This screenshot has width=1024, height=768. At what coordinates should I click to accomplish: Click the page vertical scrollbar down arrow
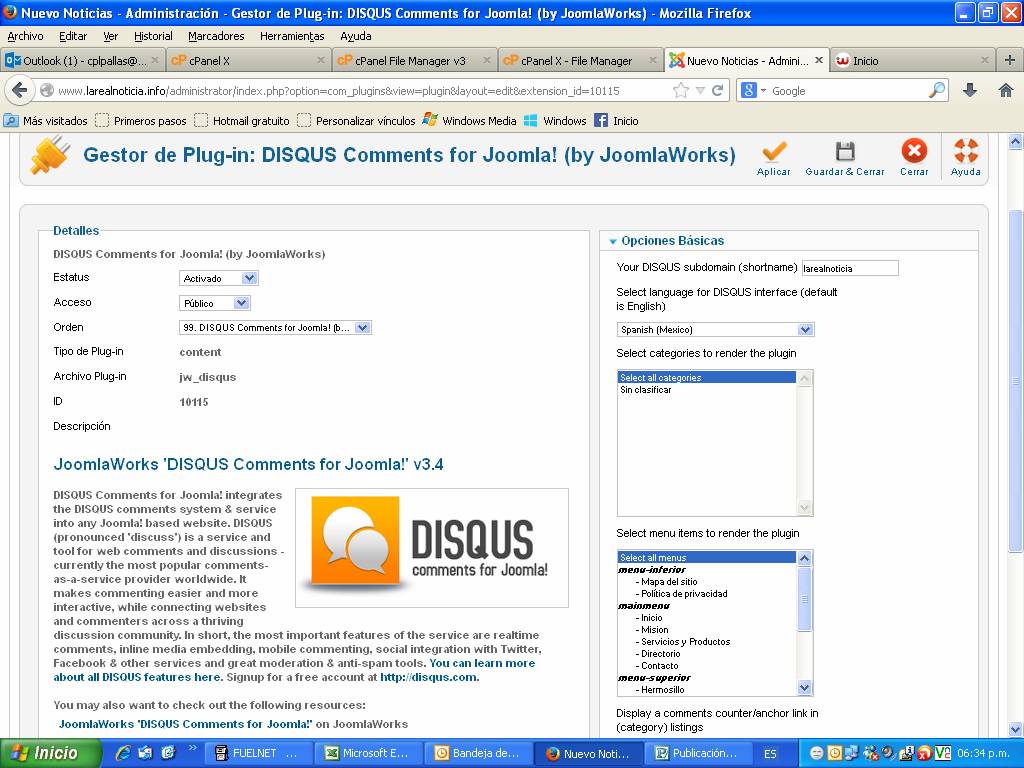(x=1016, y=729)
